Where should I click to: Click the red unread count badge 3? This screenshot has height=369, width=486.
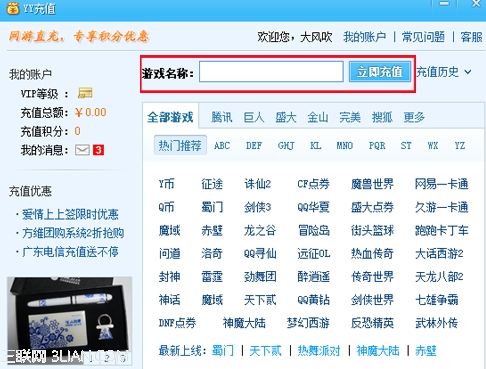pyautogui.click(x=98, y=150)
